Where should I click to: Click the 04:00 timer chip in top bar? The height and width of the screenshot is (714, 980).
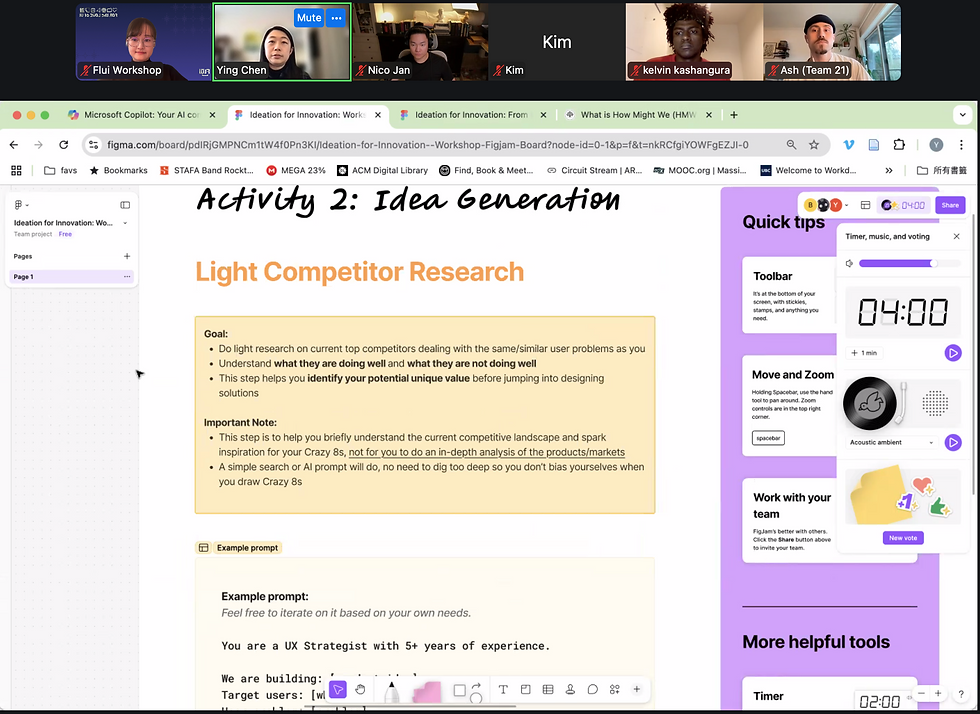904,205
